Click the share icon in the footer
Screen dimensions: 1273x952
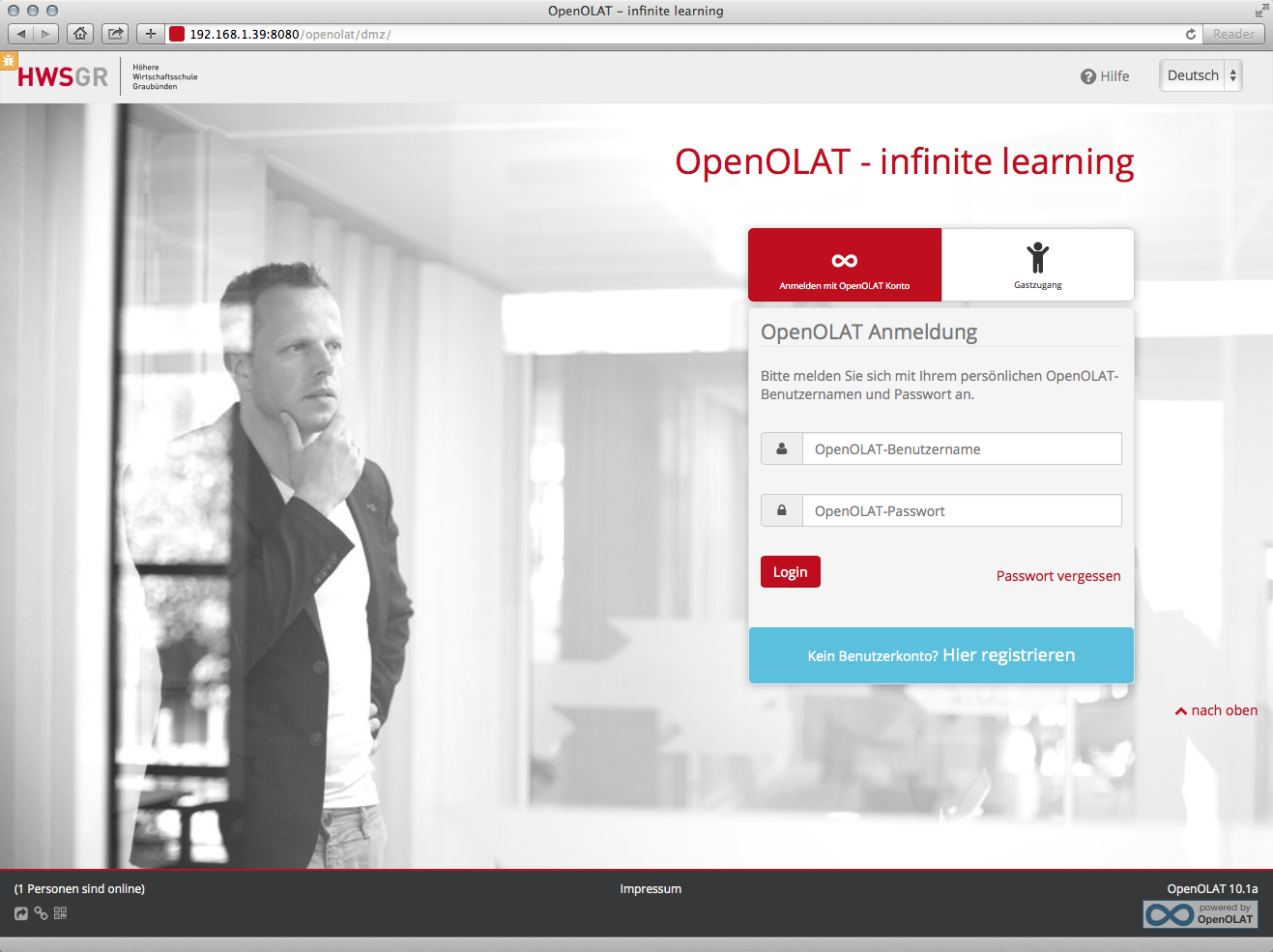tap(21, 913)
